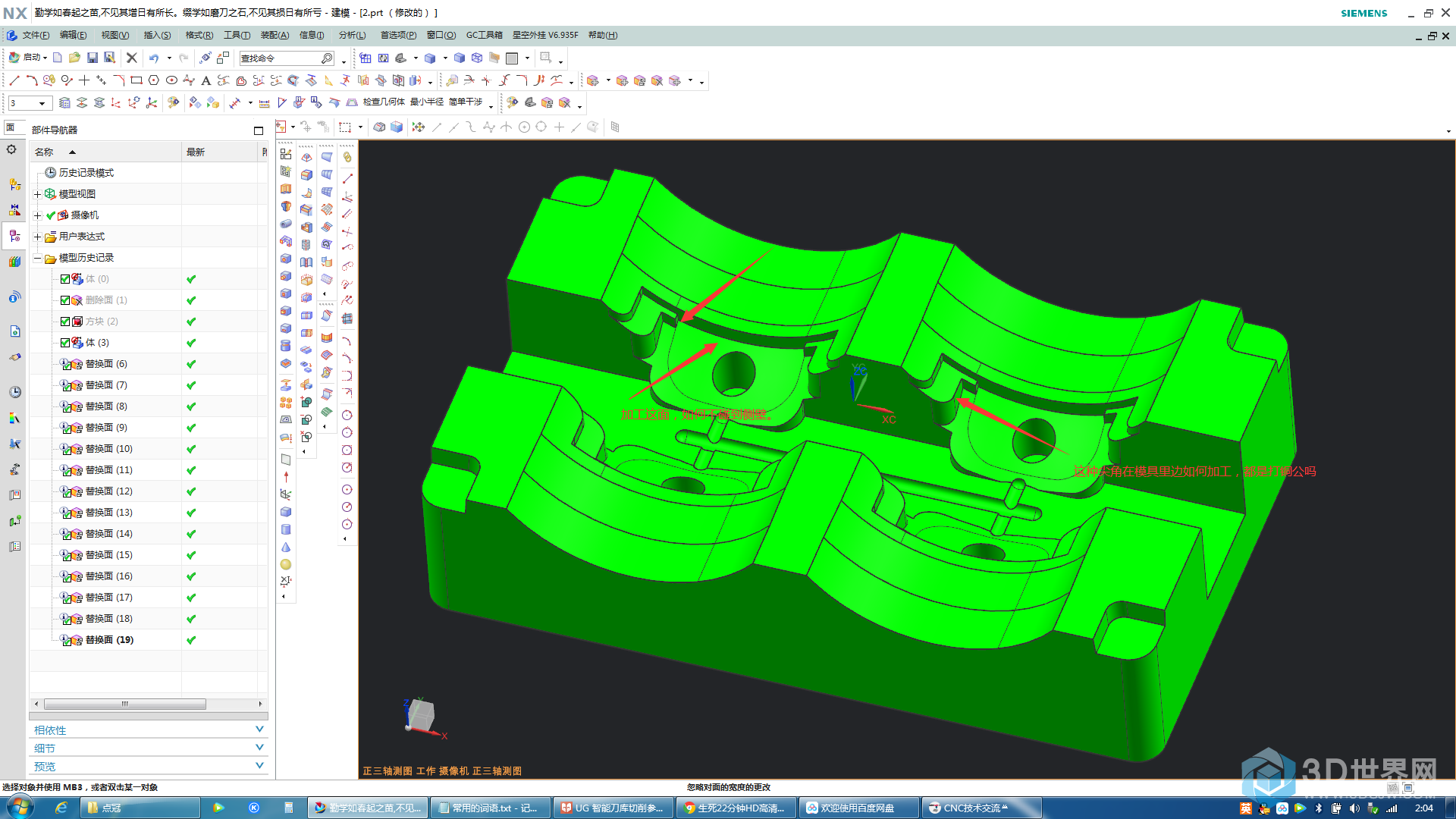Open the 分析(L) menu
Screen dimensions: 1456x819
352,35
